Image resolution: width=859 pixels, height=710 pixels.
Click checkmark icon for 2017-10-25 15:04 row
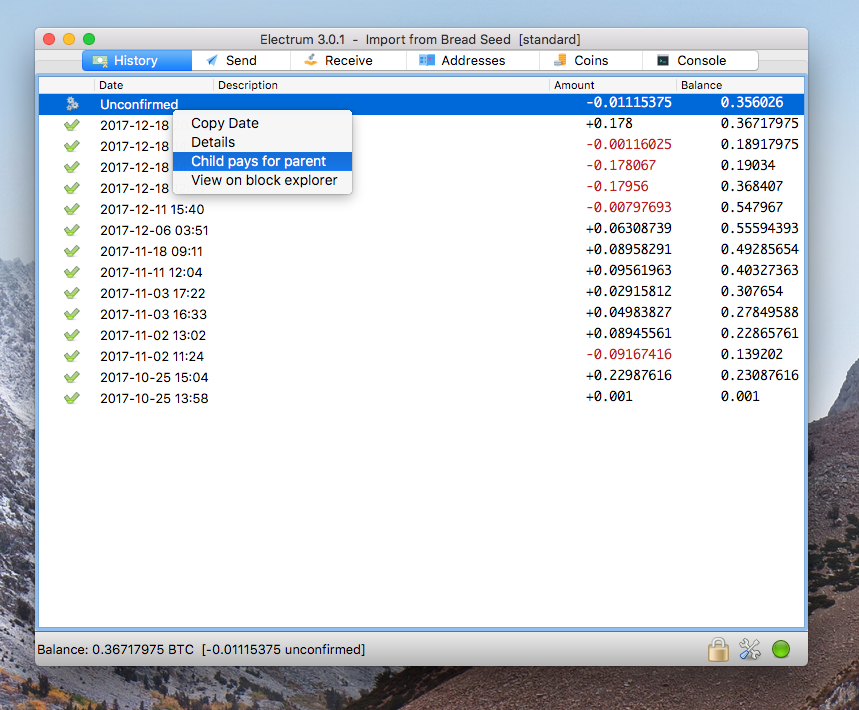[72, 377]
